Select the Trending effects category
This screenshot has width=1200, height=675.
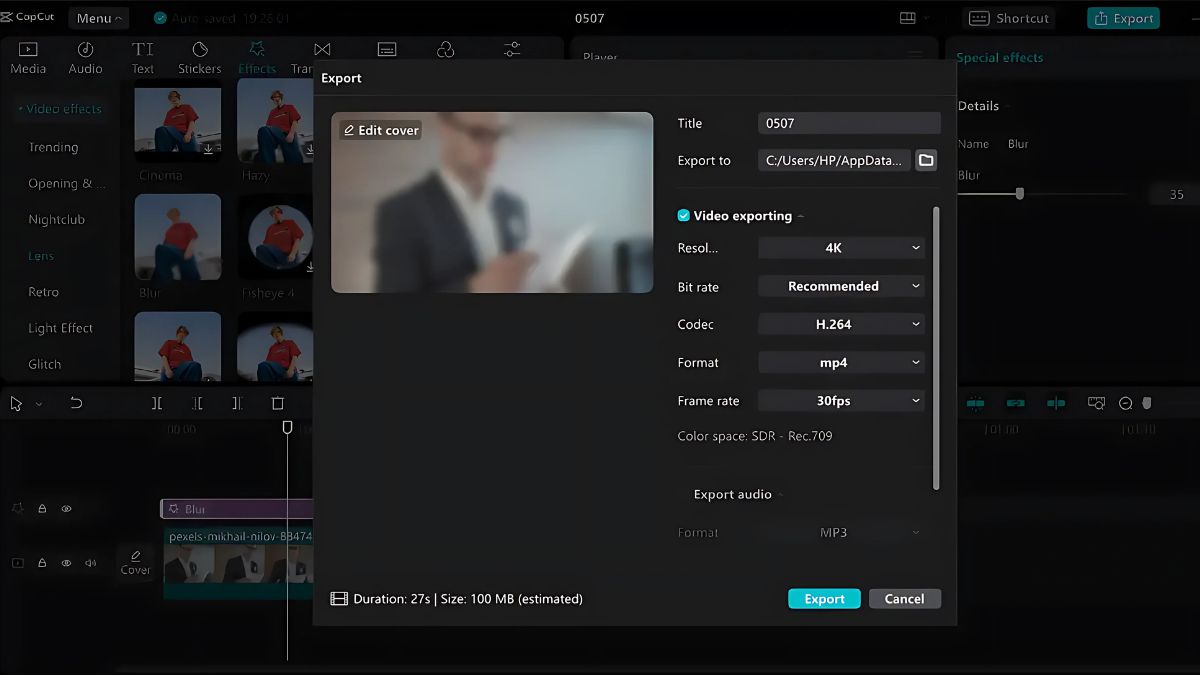point(53,147)
